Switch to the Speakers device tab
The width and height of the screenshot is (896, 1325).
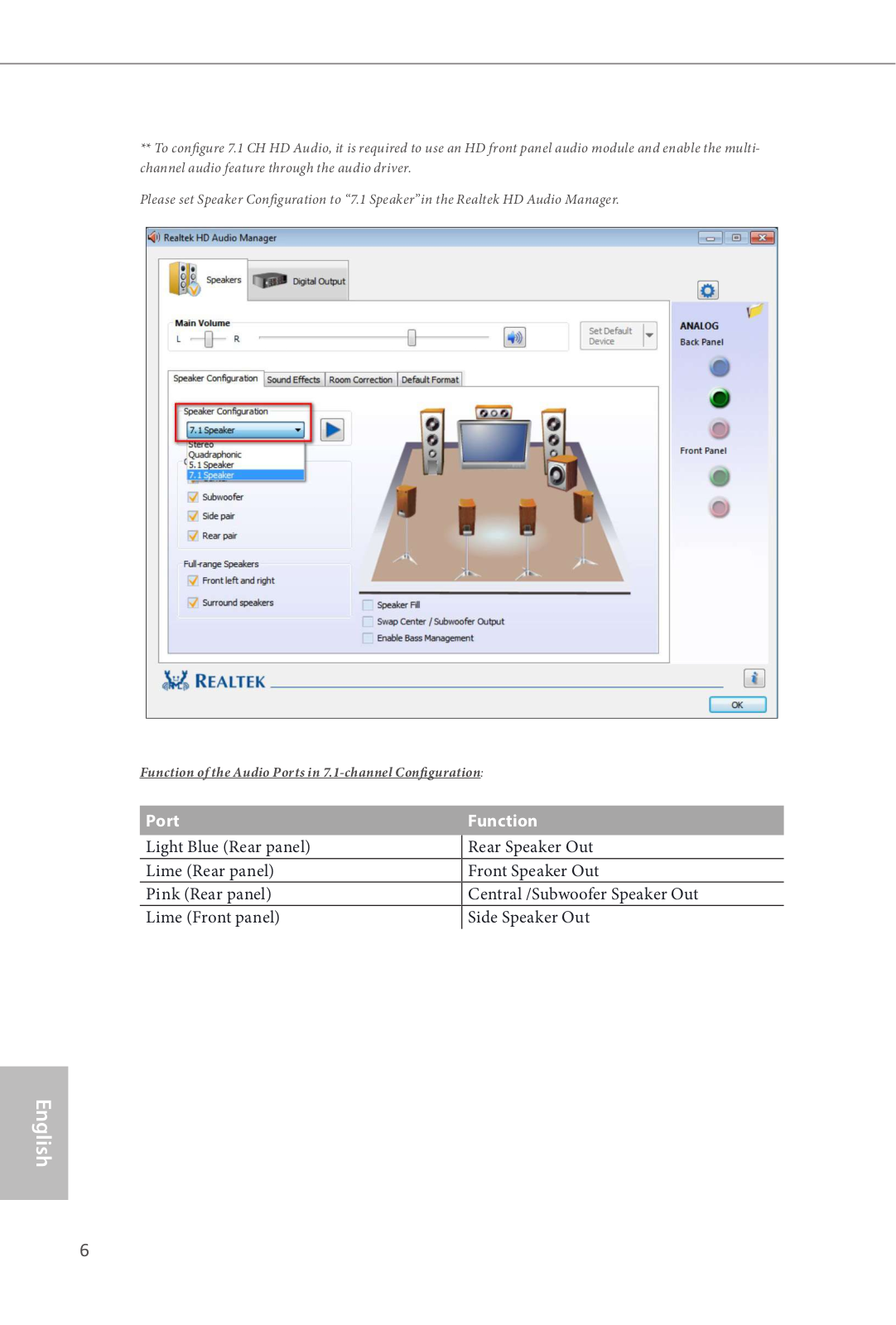click(x=204, y=280)
